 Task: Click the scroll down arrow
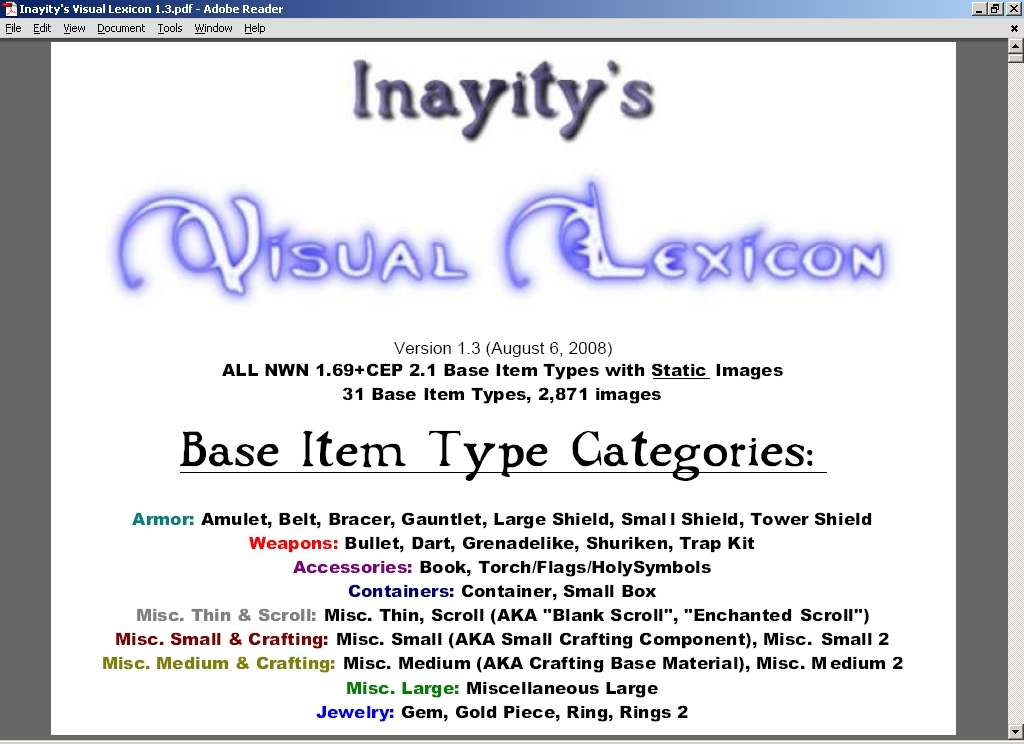point(1015,729)
